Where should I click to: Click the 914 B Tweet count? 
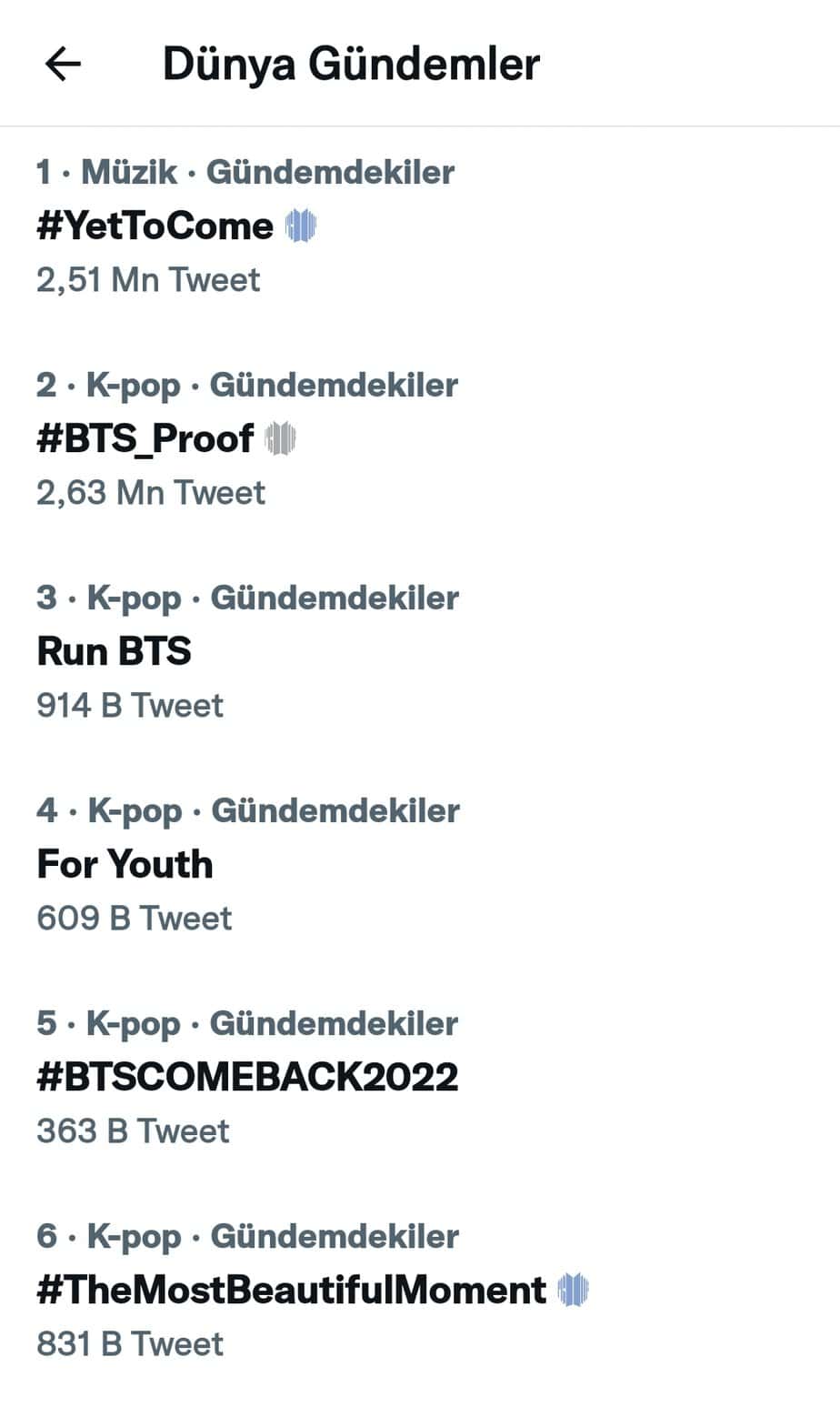pyautogui.click(x=130, y=705)
